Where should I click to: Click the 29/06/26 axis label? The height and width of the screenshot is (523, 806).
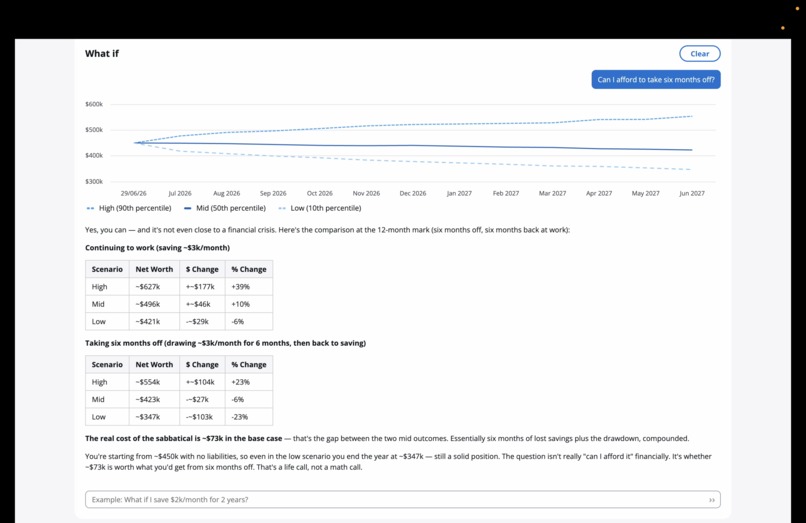[134, 193]
